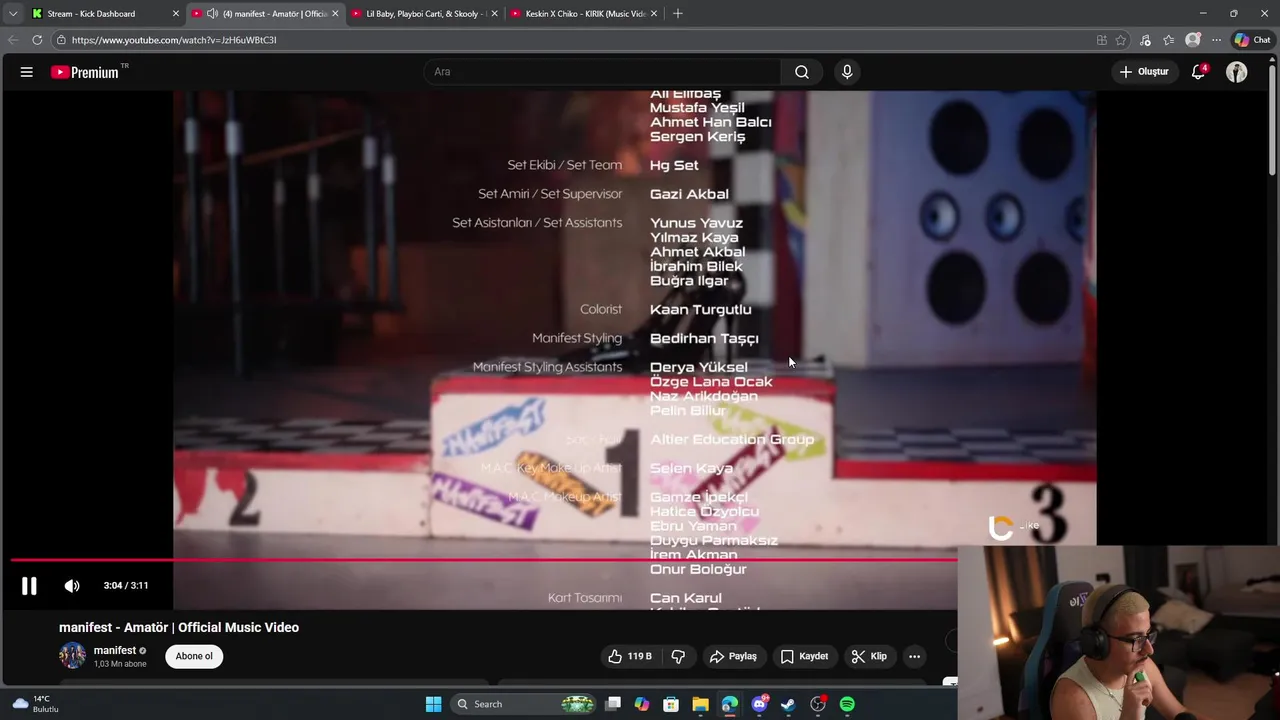Click the browser address bar URL

pyautogui.click(x=174, y=40)
